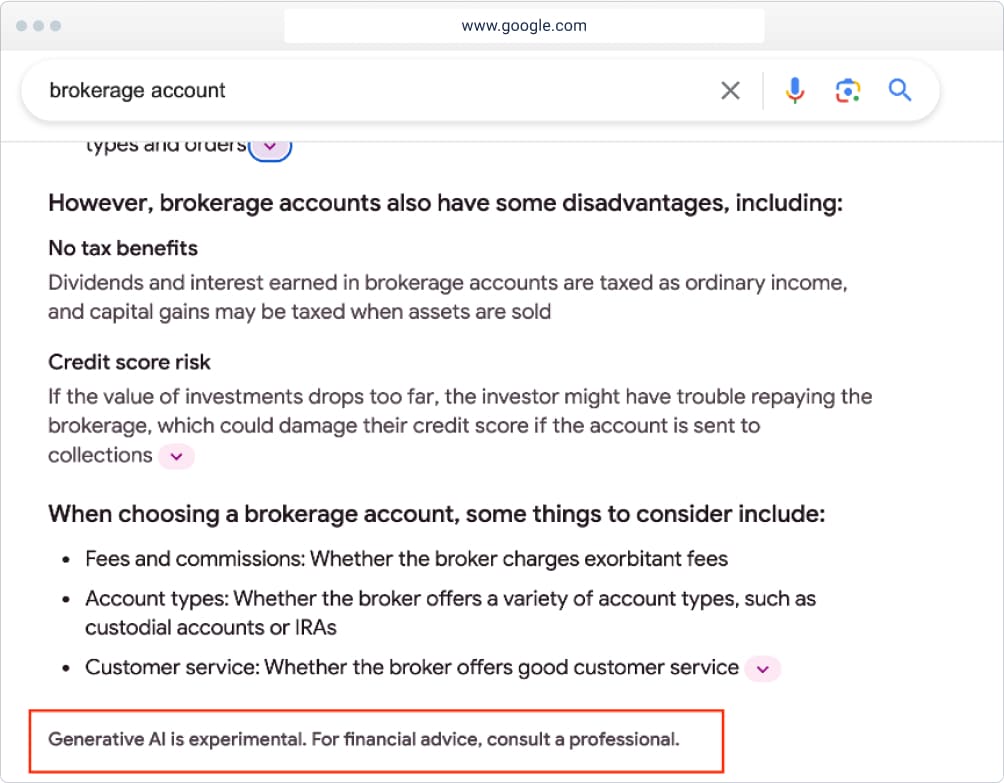Viewport: 1004px width, 783px height.
Task: Focus the www.google.com address bar
Action: [524, 26]
